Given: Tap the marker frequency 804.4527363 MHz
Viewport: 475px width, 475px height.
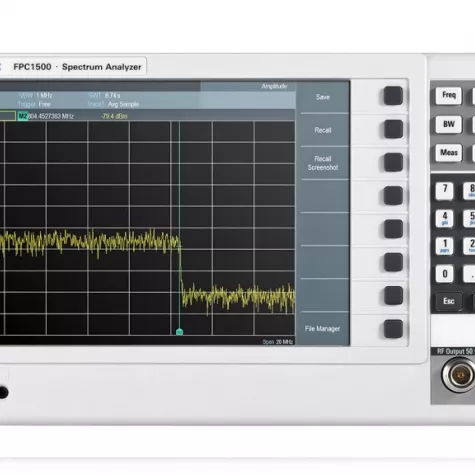Looking at the screenshot, I should [x=51, y=116].
